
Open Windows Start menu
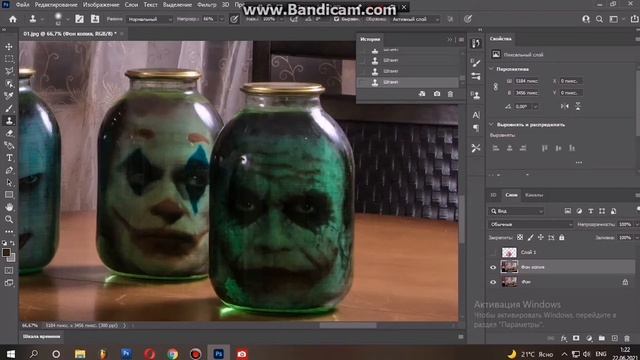tap(11, 353)
